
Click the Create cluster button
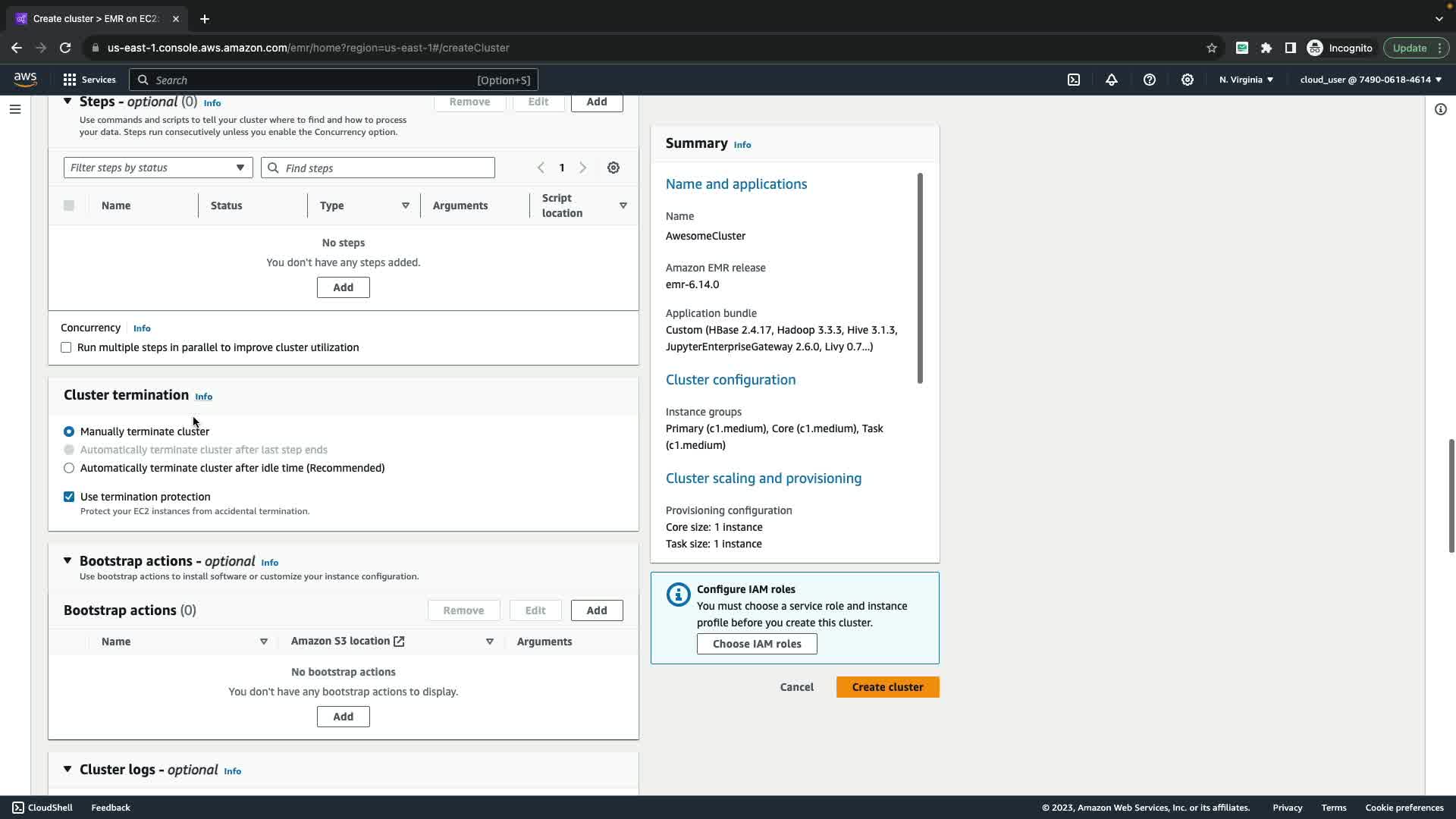click(887, 687)
